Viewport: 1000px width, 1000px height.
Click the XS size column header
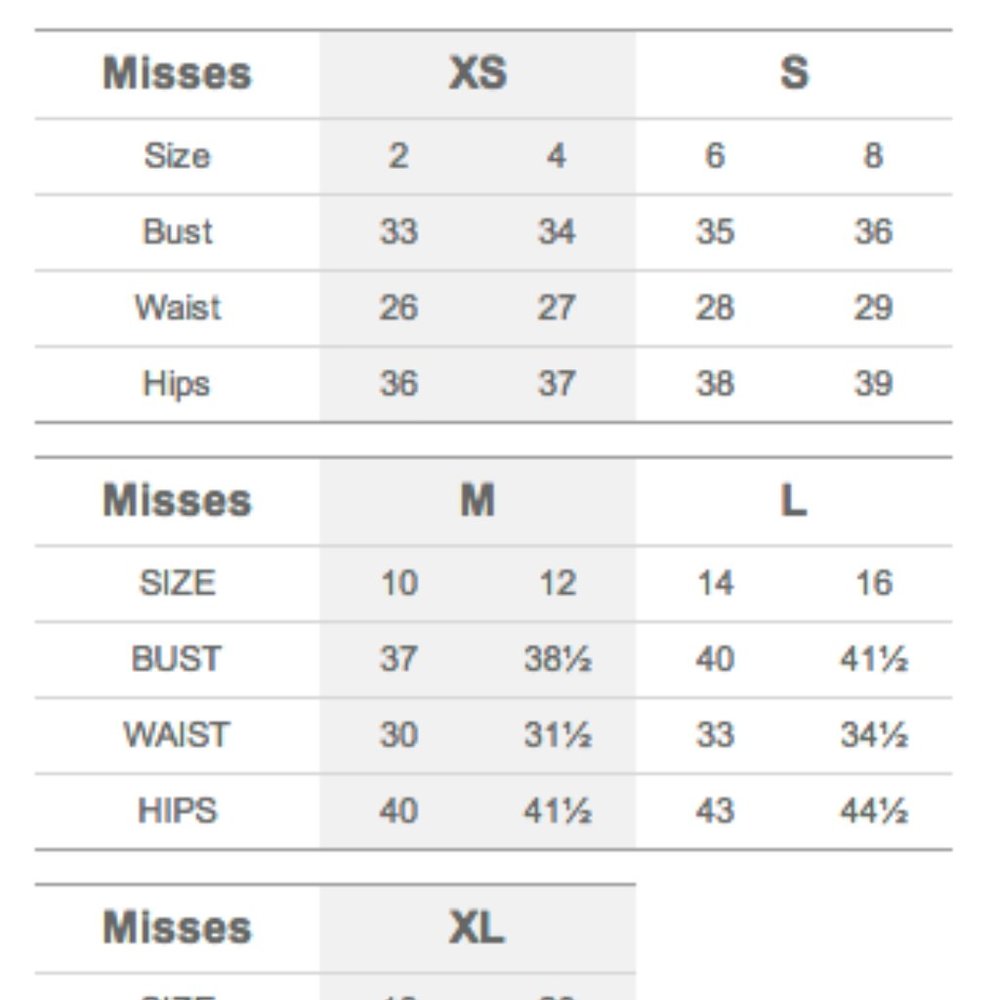click(x=477, y=74)
